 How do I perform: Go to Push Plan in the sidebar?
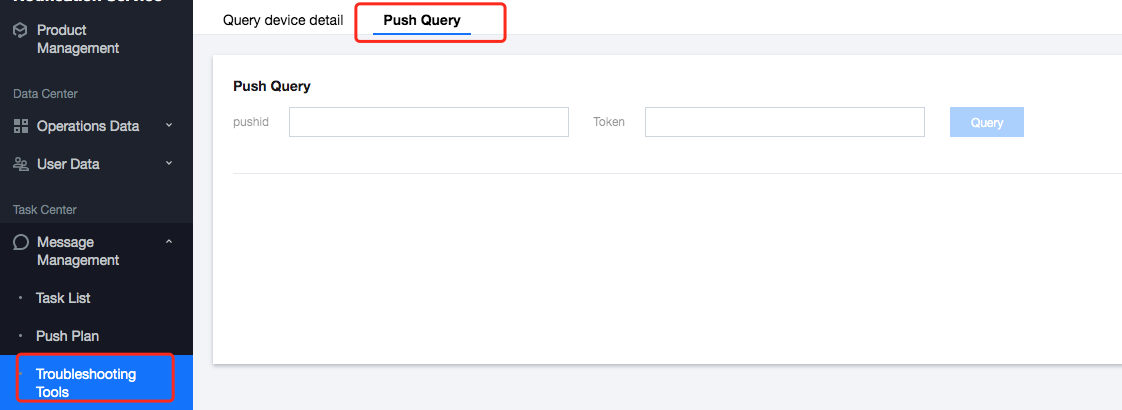[67, 336]
